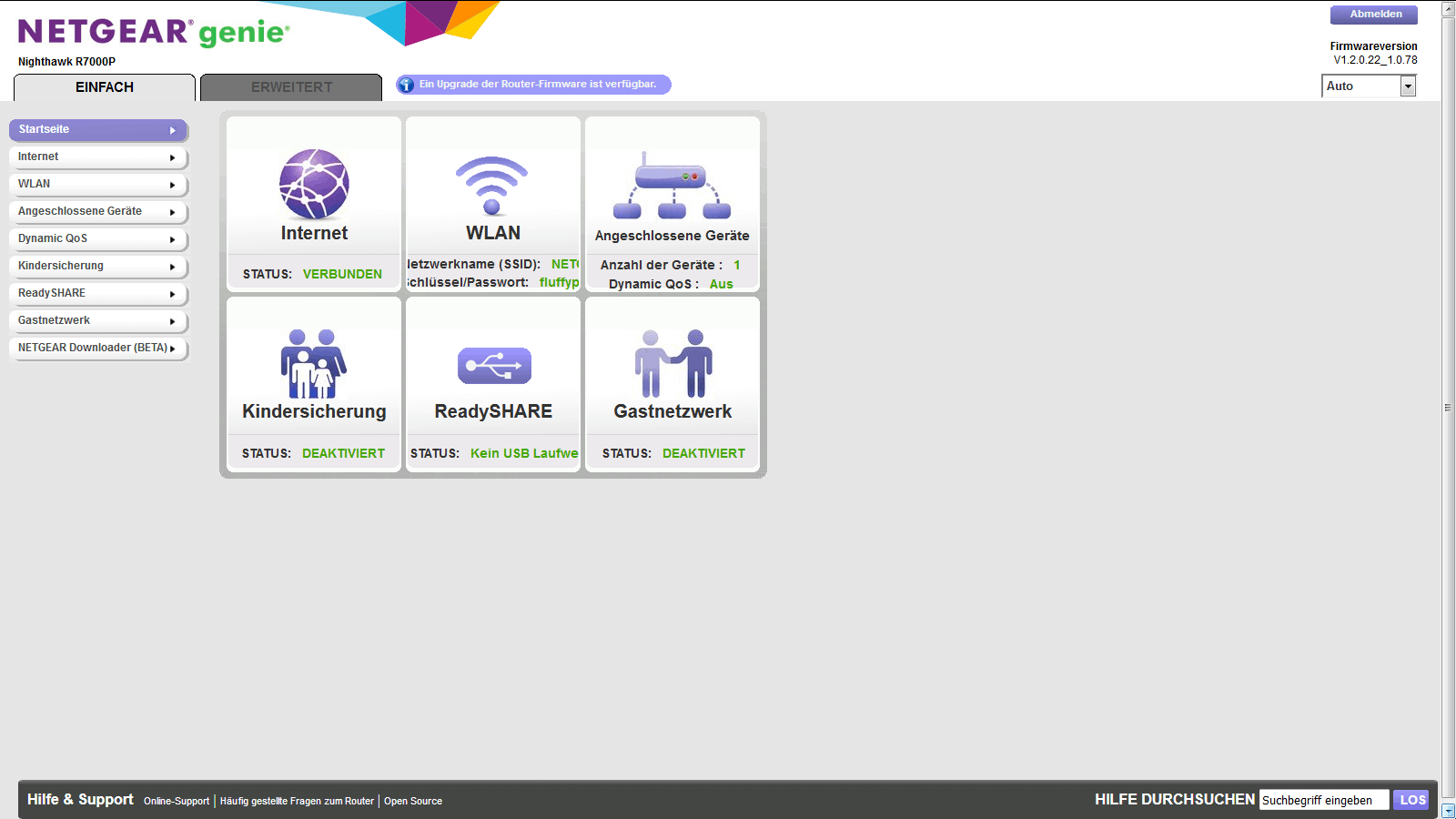The image size is (1456, 819).
Task: Open the Gastnetzwerk people icon
Action: tap(673, 363)
